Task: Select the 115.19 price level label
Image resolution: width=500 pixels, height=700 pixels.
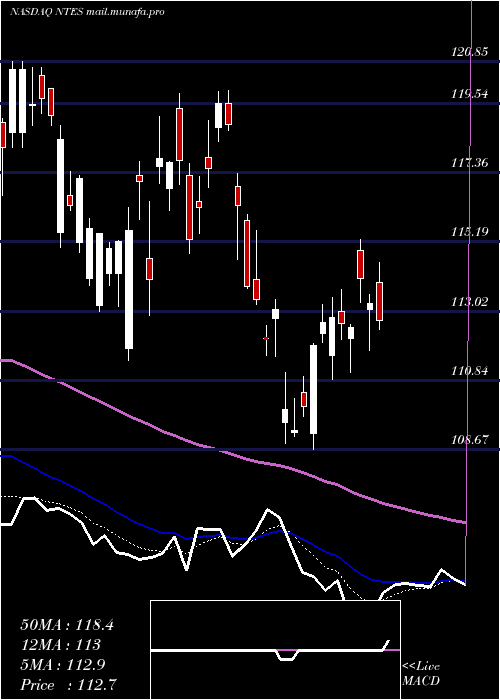Action: point(470,232)
